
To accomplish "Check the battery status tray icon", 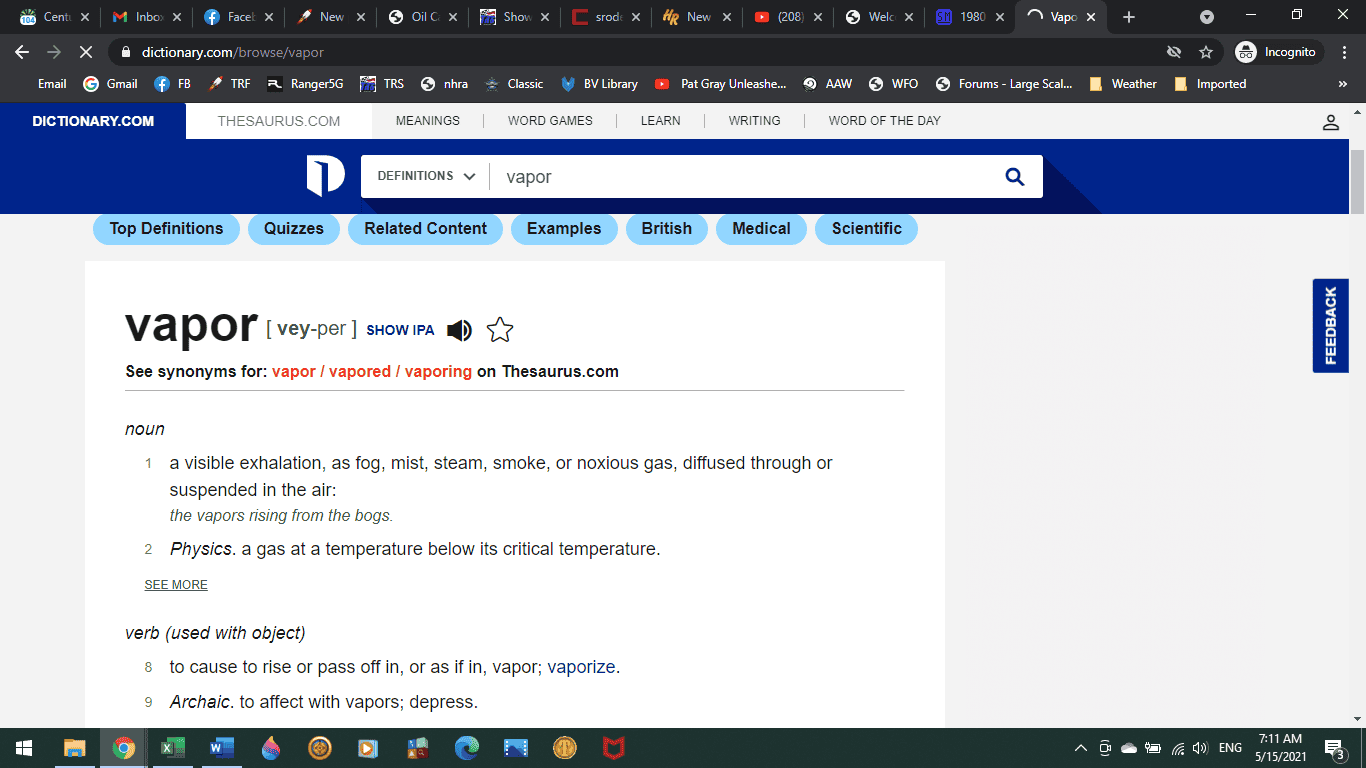I will tap(1153, 748).
